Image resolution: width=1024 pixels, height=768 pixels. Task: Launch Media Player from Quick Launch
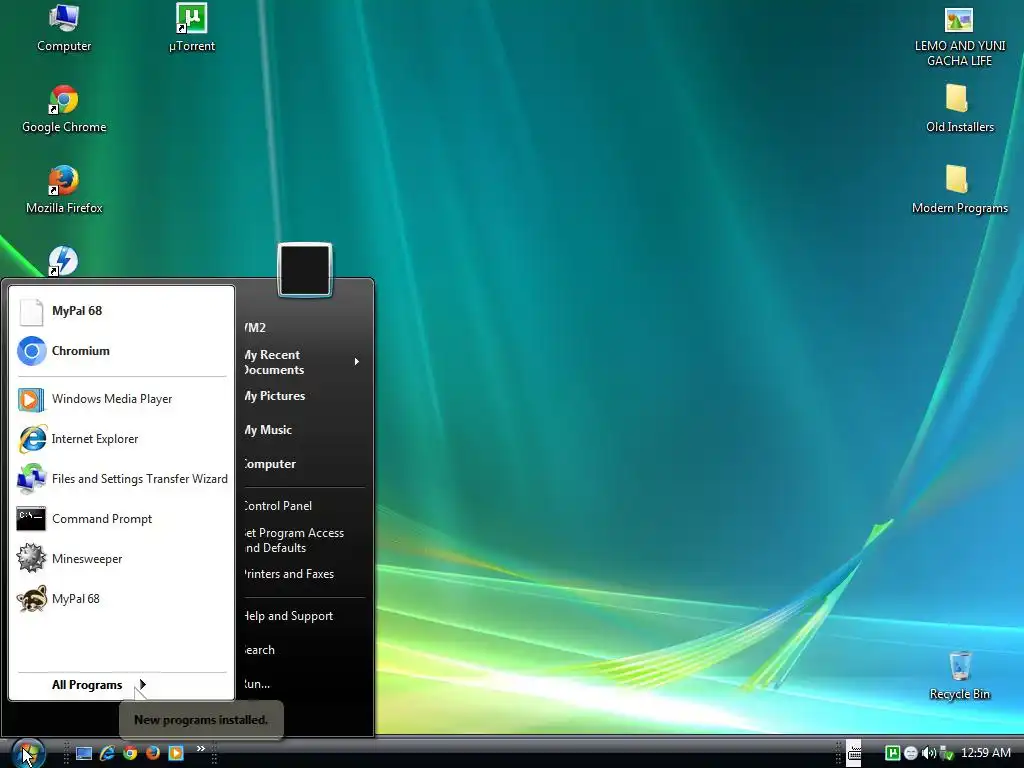176,753
